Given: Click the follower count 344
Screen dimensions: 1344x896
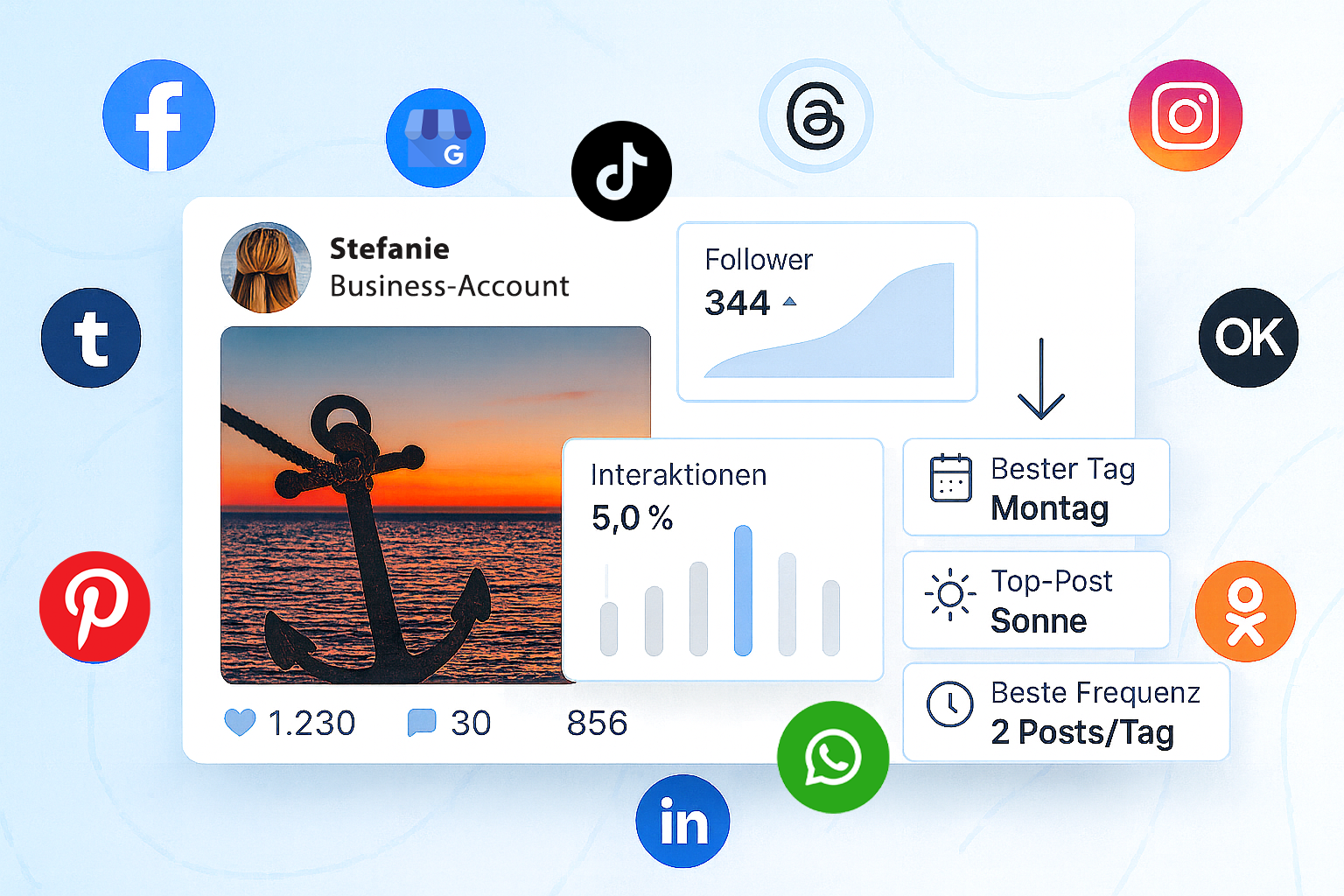Looking at the screenshot, I should (x=737, y=303).
